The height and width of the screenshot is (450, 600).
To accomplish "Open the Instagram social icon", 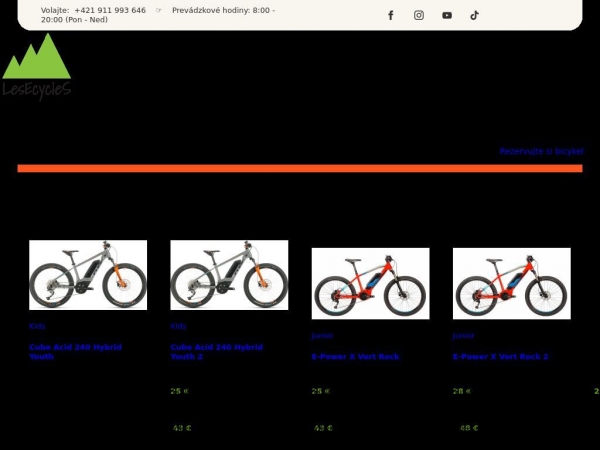I will [x=419, y=15].
